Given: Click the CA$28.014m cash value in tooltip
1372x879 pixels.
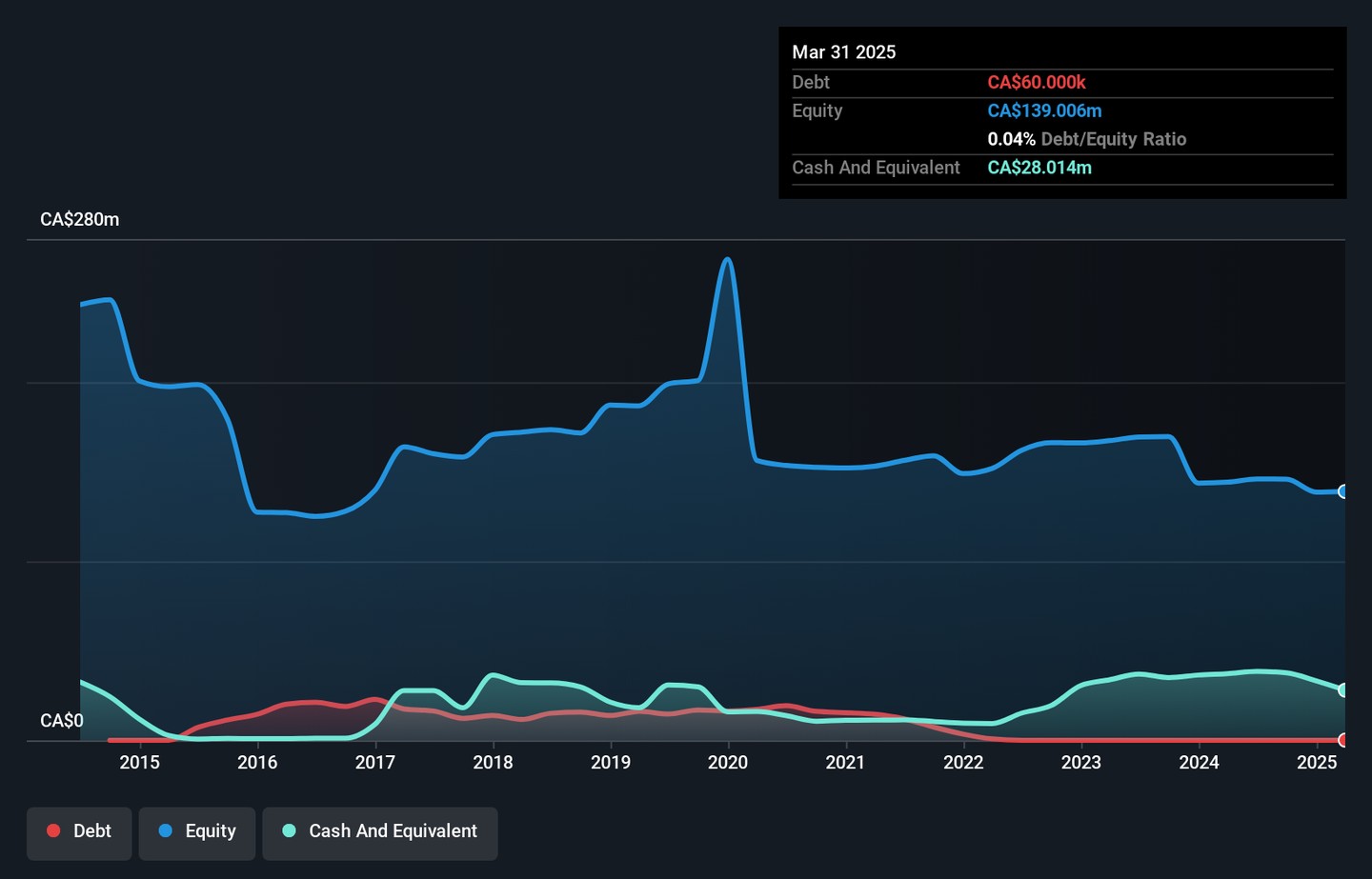Looking at the screenshot, I should coord(1039,168).
